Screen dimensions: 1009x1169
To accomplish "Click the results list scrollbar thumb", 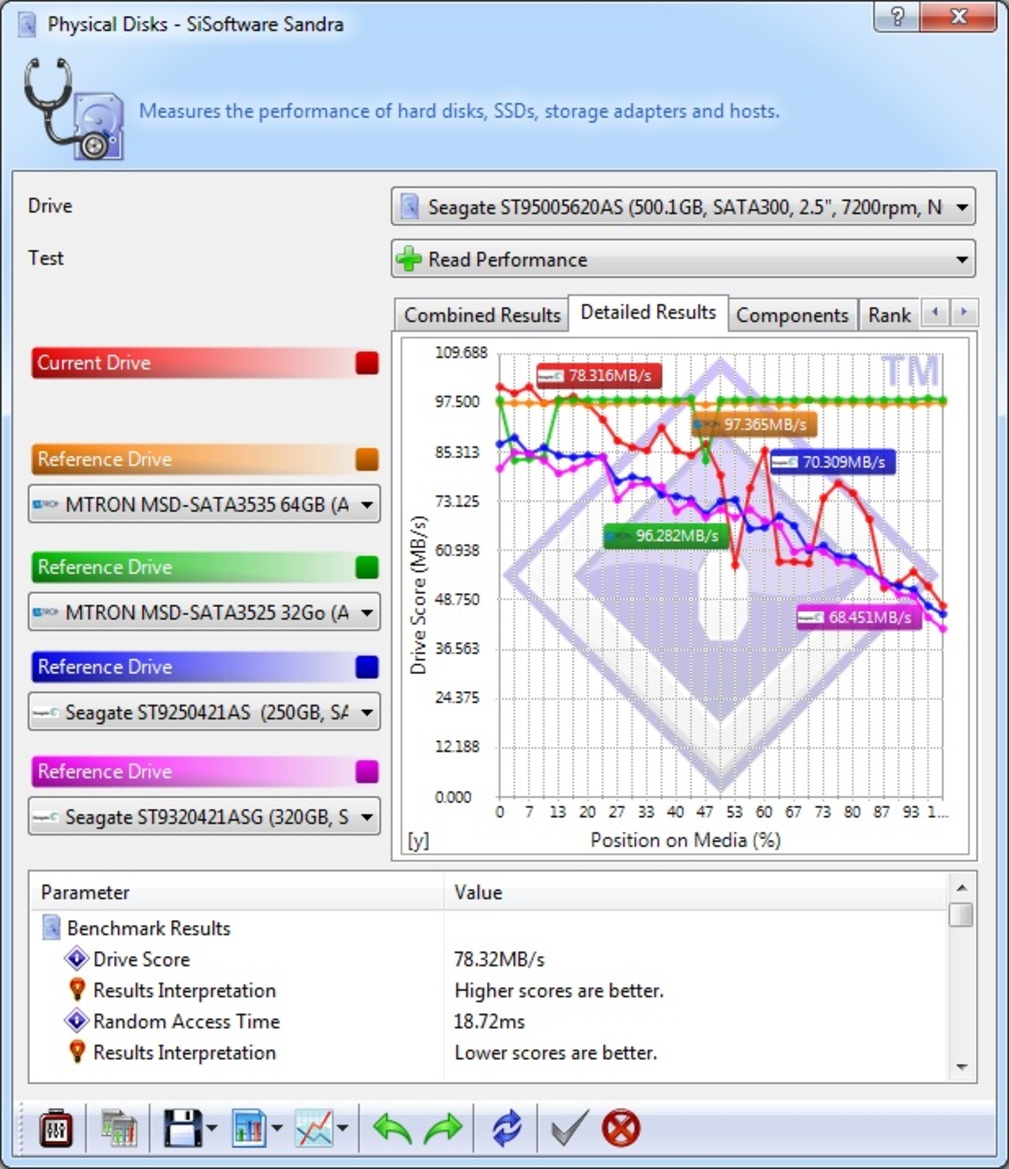I will 961,915.
